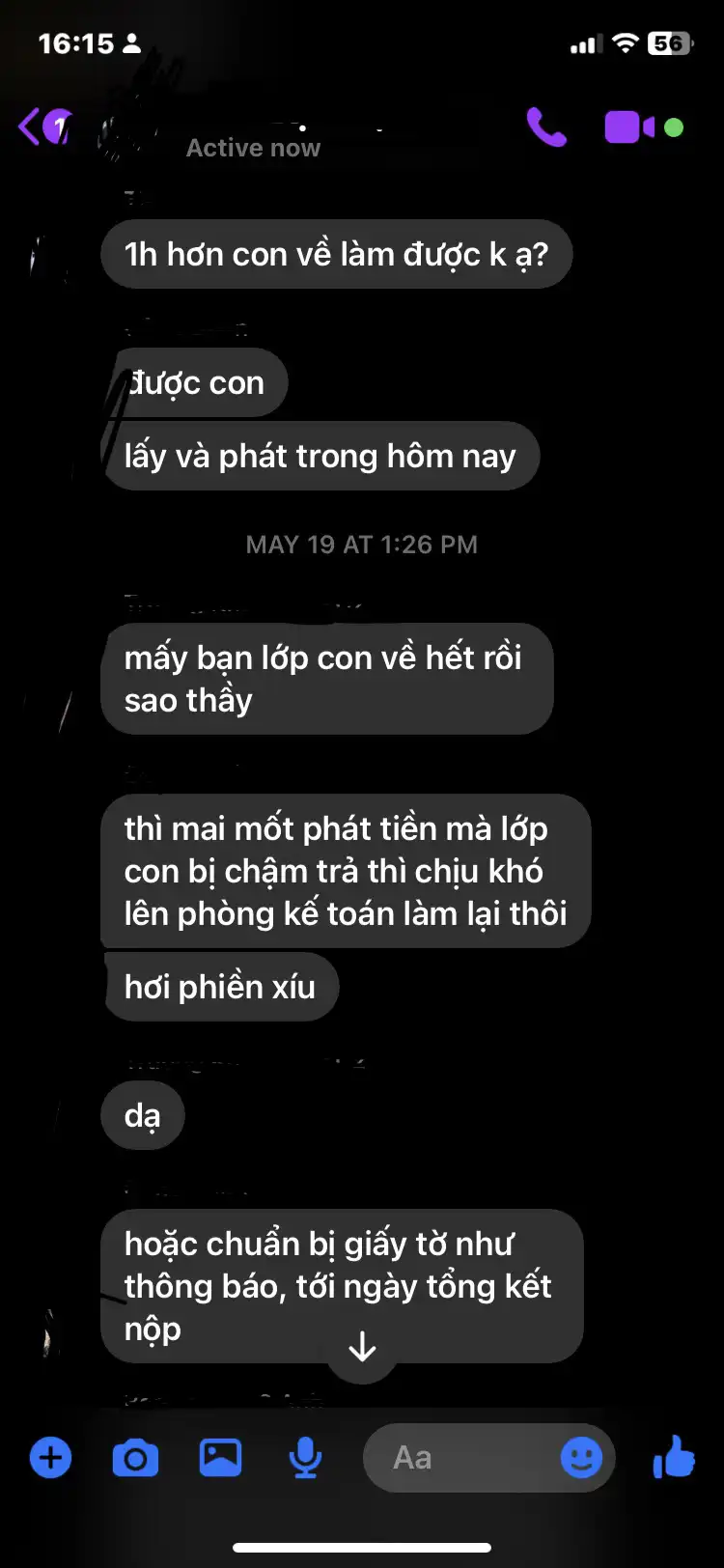Select the message '1h hơn con về làm được k ạ?'

[336, 254]
